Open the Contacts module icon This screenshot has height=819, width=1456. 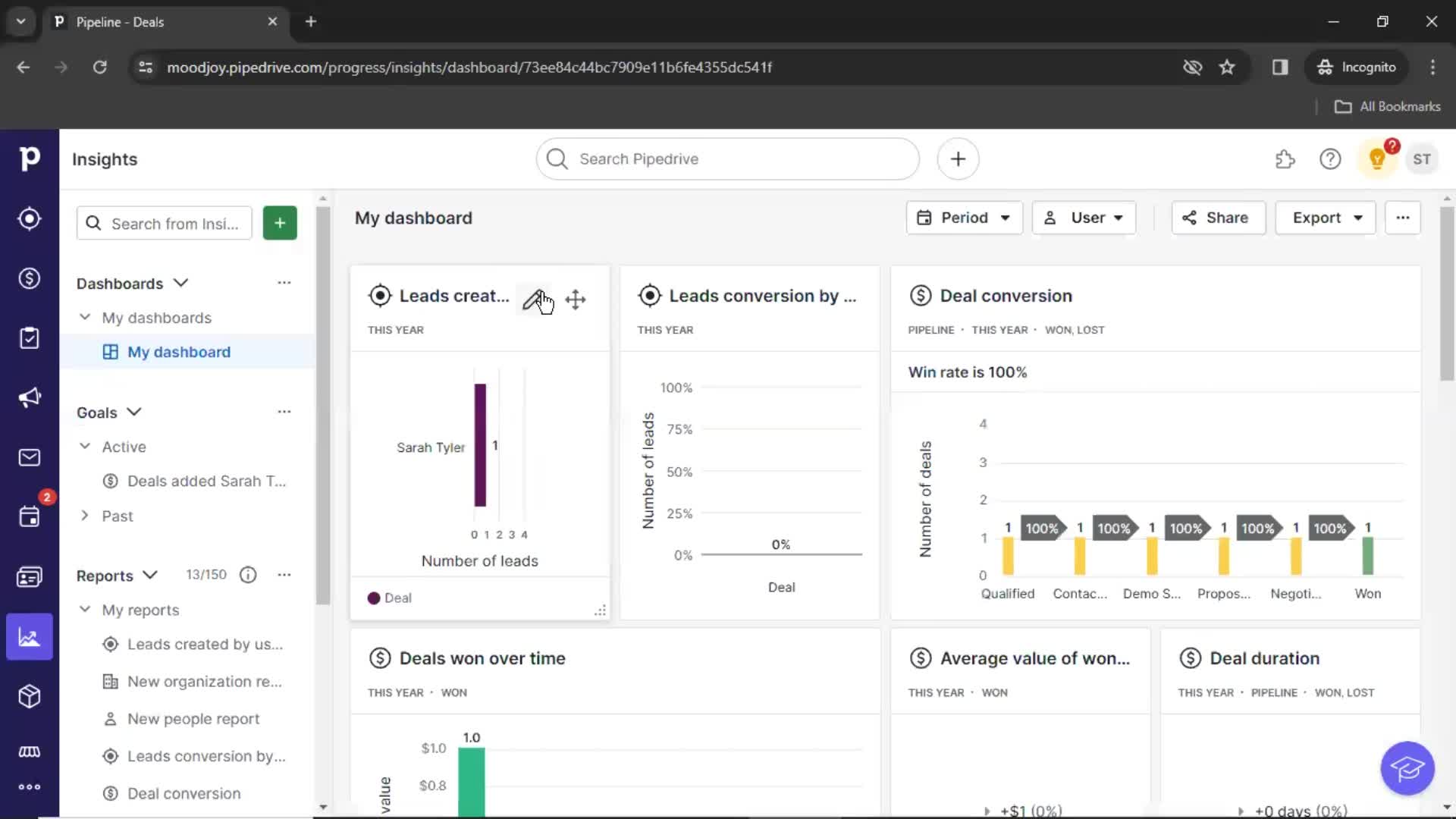click(29, 577)
